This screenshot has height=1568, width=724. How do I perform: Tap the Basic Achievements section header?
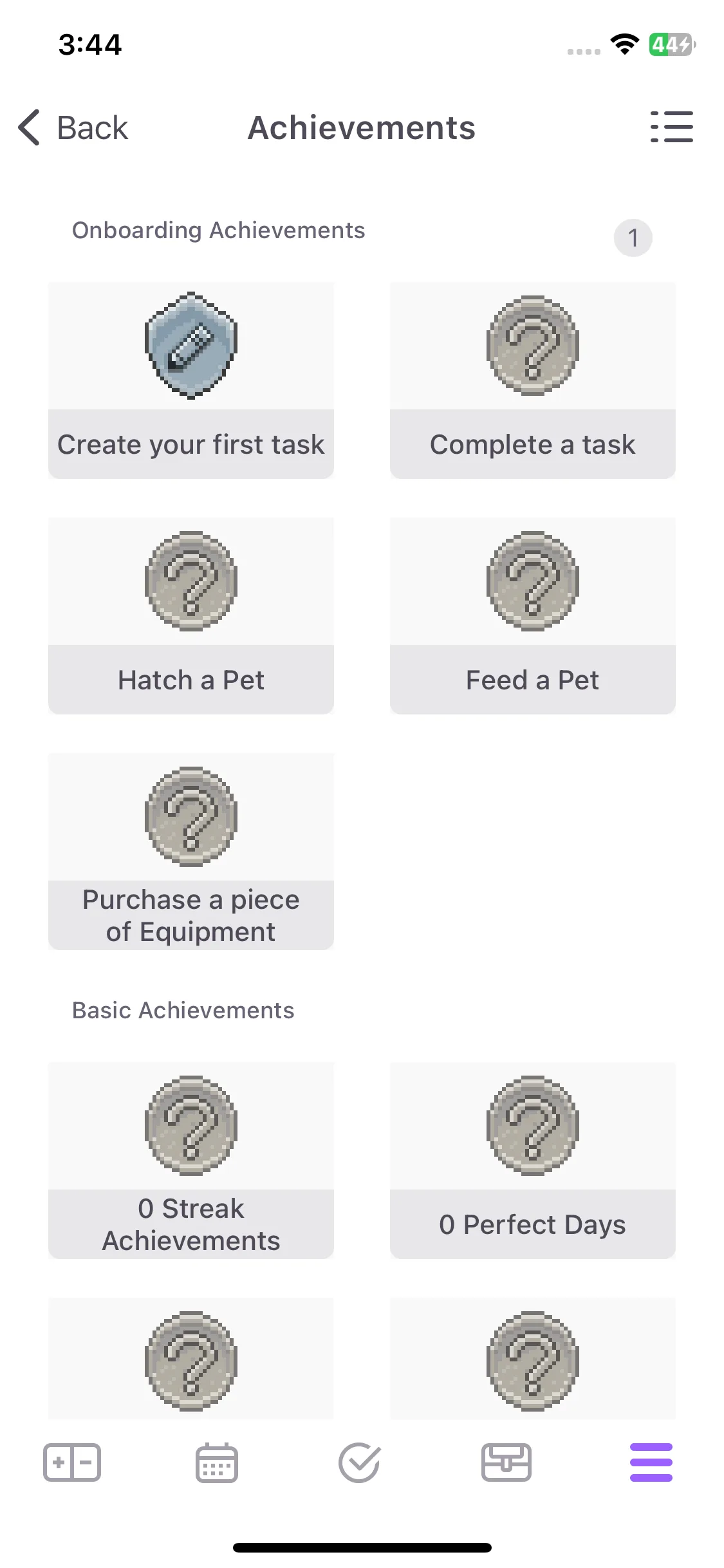(183, 1011)
